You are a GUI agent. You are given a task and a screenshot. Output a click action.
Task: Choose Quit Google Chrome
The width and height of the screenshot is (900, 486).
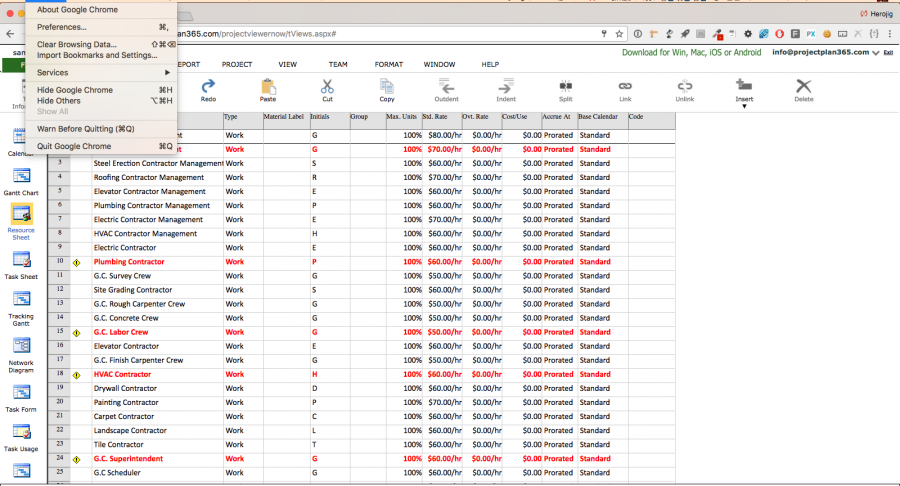click(x=101, y=146)
